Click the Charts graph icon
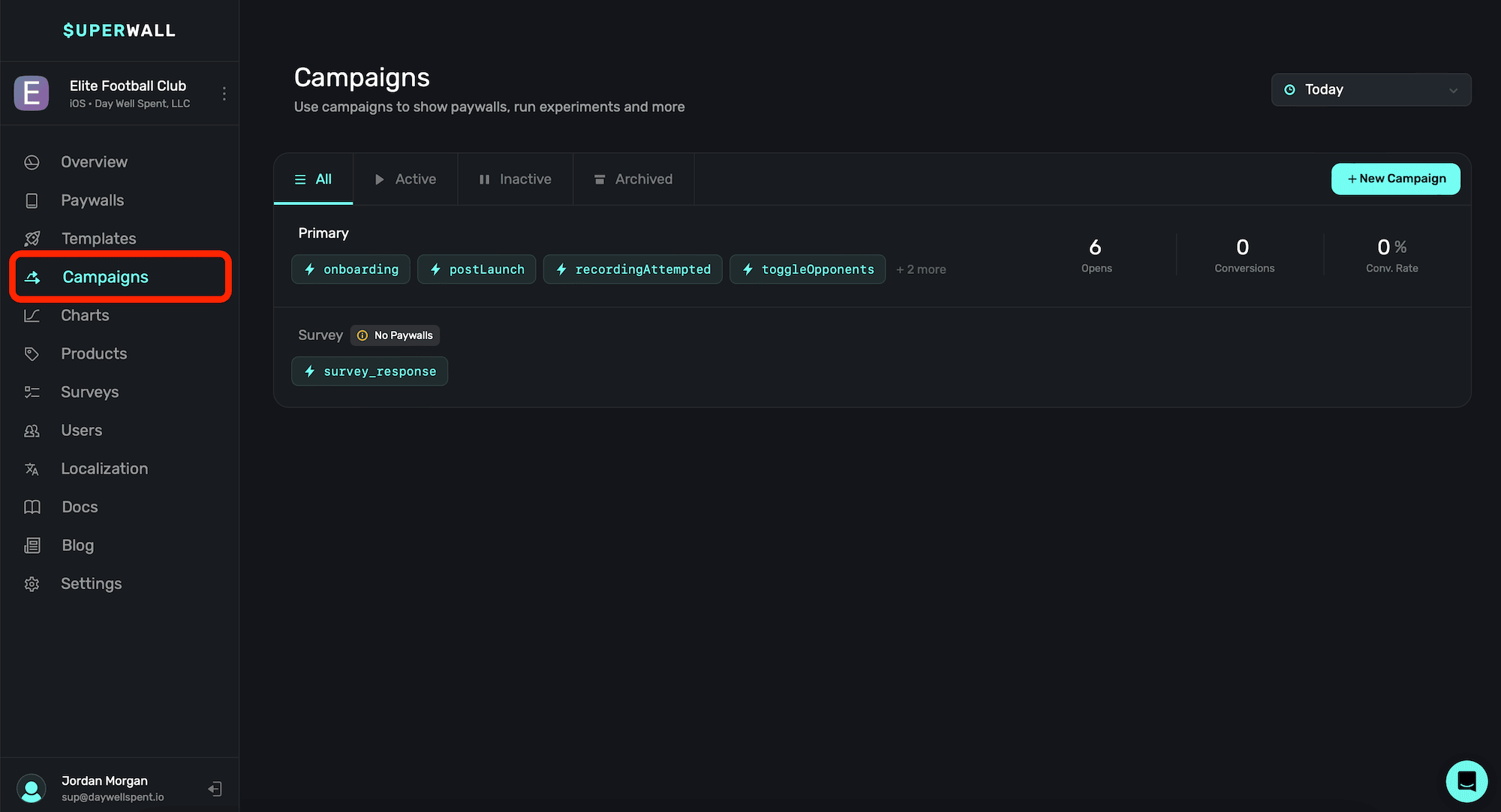The height and width of the screenshot is (812, 1501). coord(32,315)
